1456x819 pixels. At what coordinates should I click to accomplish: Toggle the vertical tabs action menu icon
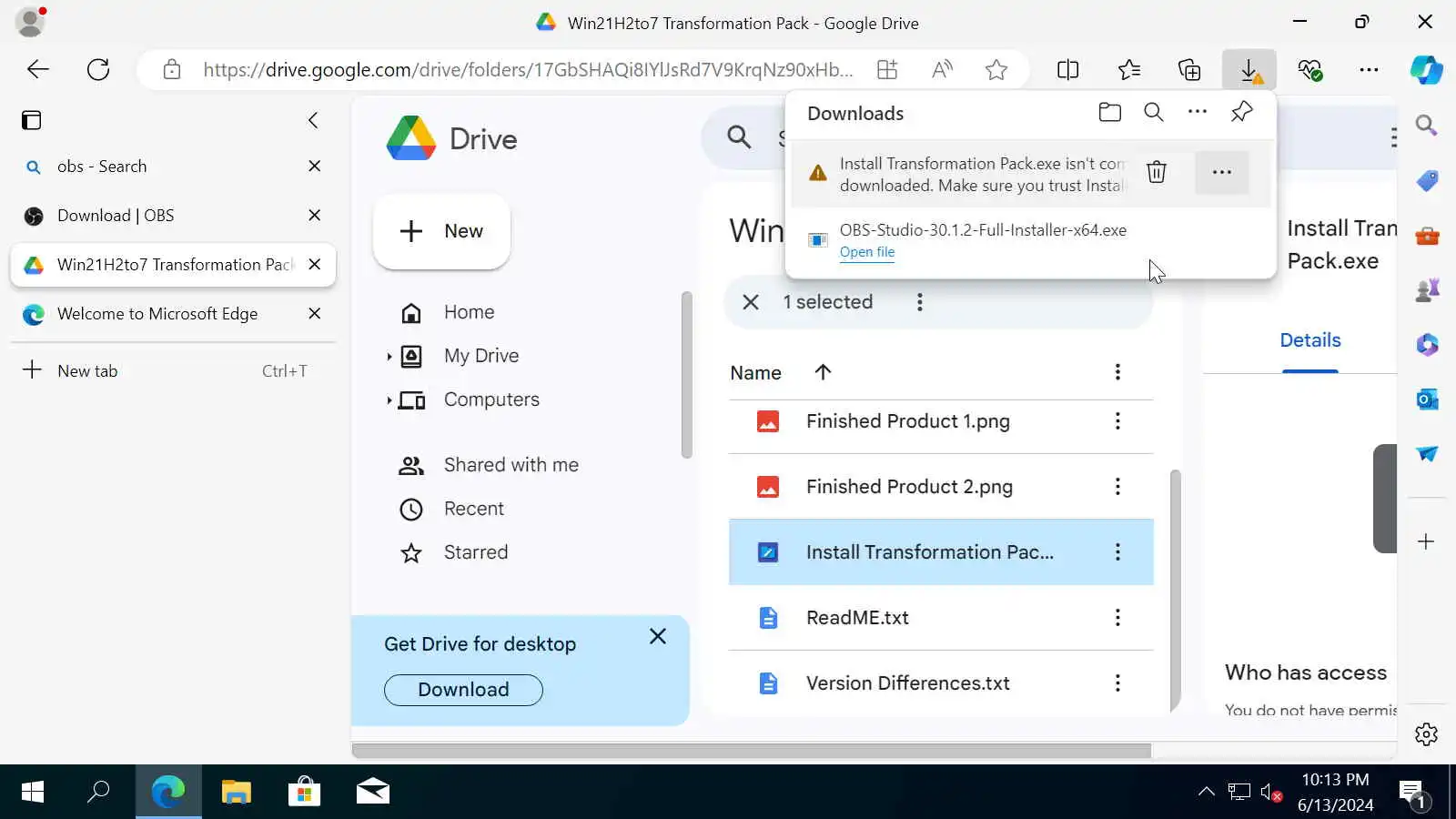(x=32, y=120)
